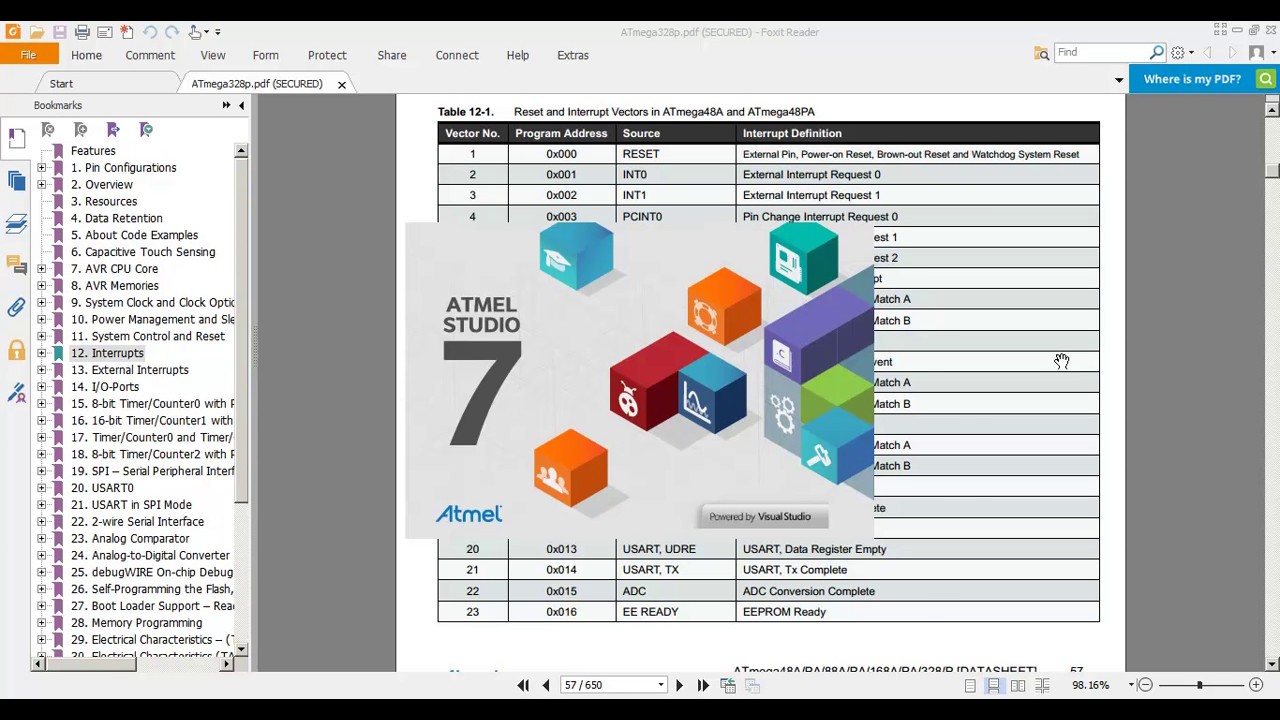Click the green search button beside Where is my PDF
The image size is (1280, 720).
(x=1266, y=79)
